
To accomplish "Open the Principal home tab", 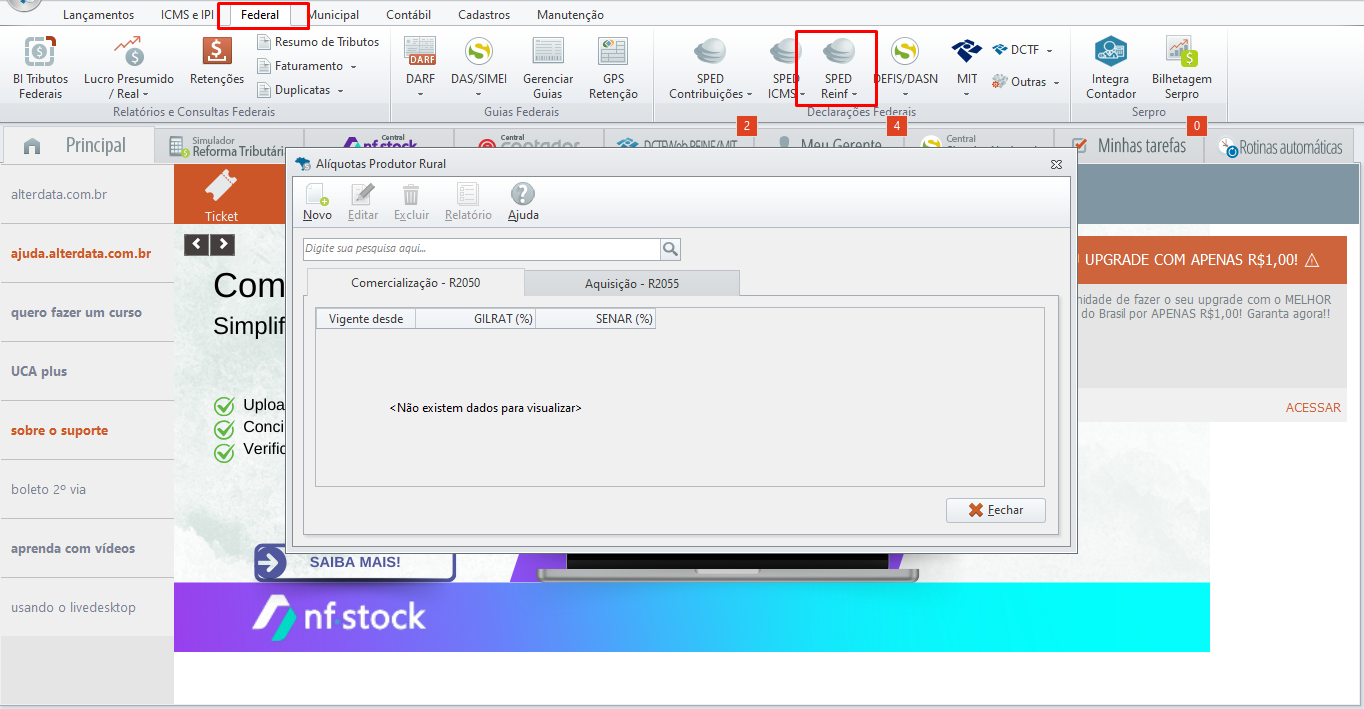I will (78, 146).
